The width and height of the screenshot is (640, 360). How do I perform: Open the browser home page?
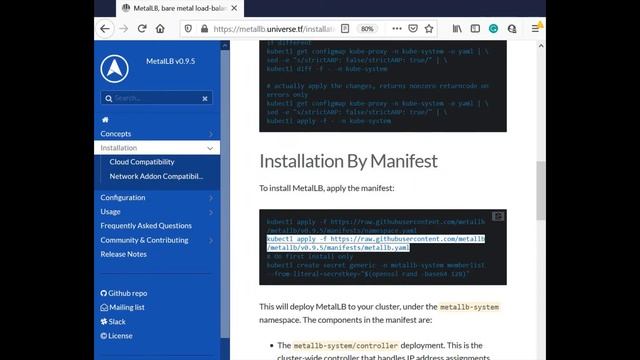click(160, 29)
